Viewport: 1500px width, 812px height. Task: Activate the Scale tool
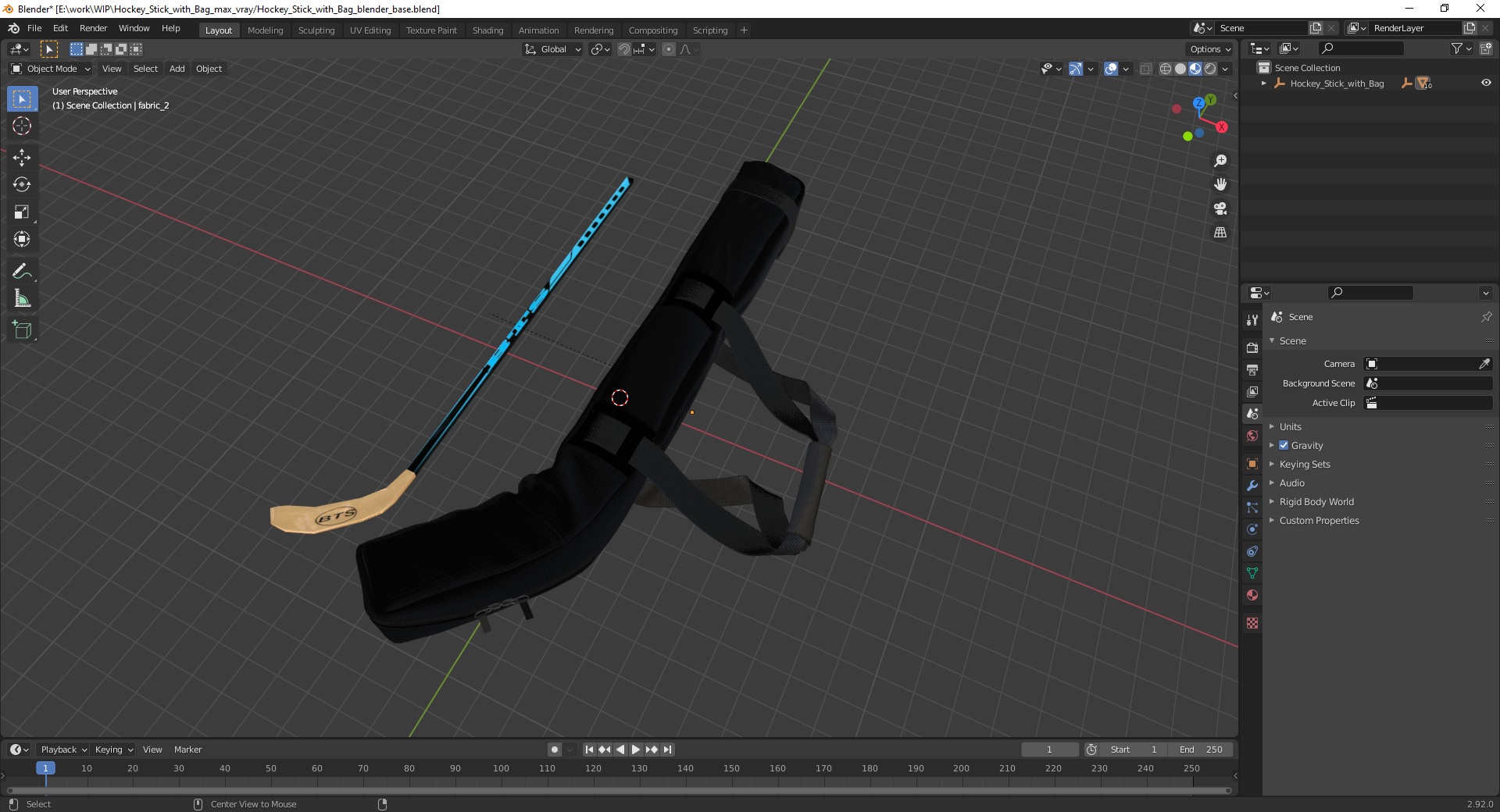click(22, 212)
